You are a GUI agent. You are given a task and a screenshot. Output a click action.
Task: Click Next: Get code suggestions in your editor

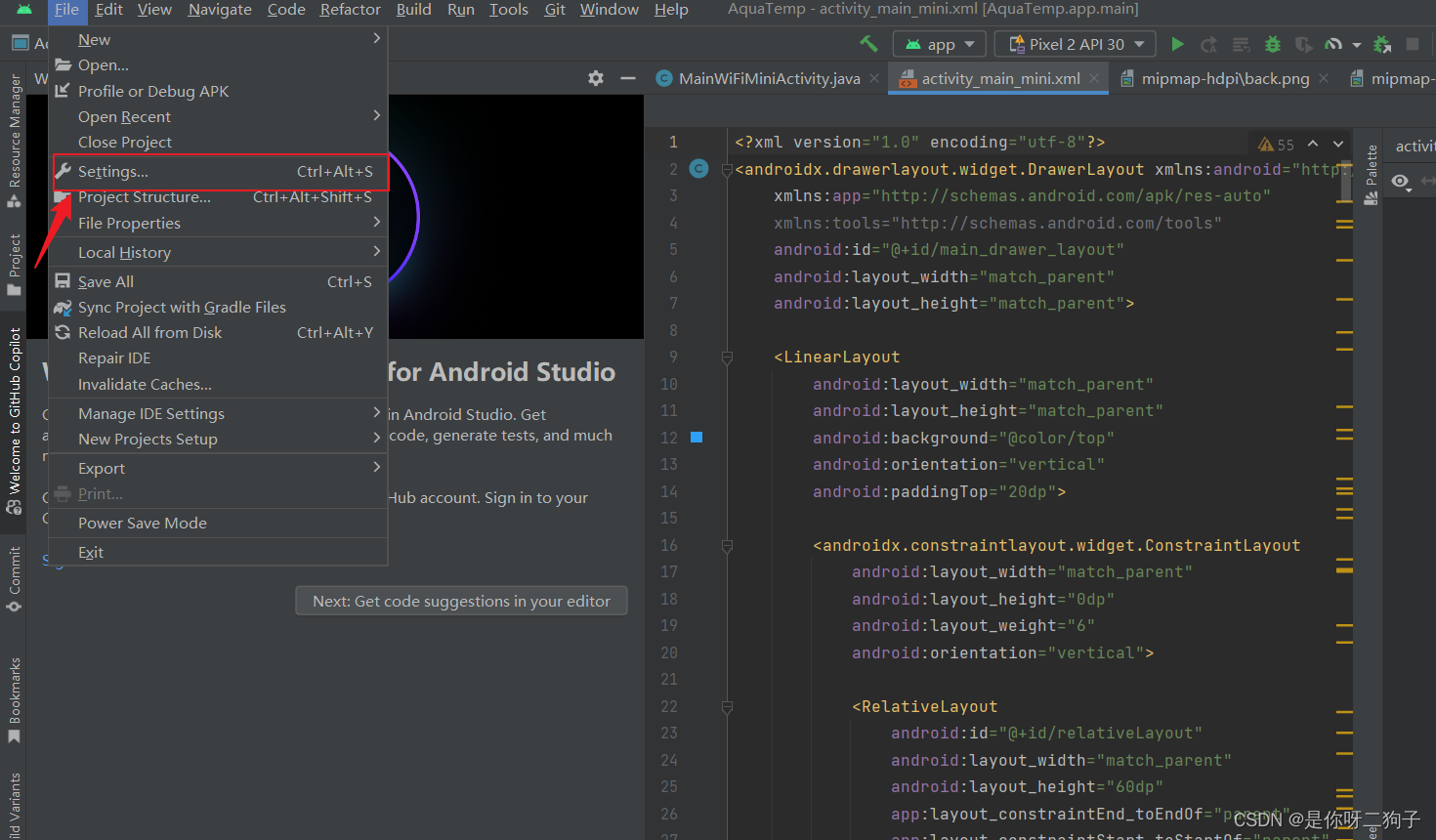(x=461, y=601)
